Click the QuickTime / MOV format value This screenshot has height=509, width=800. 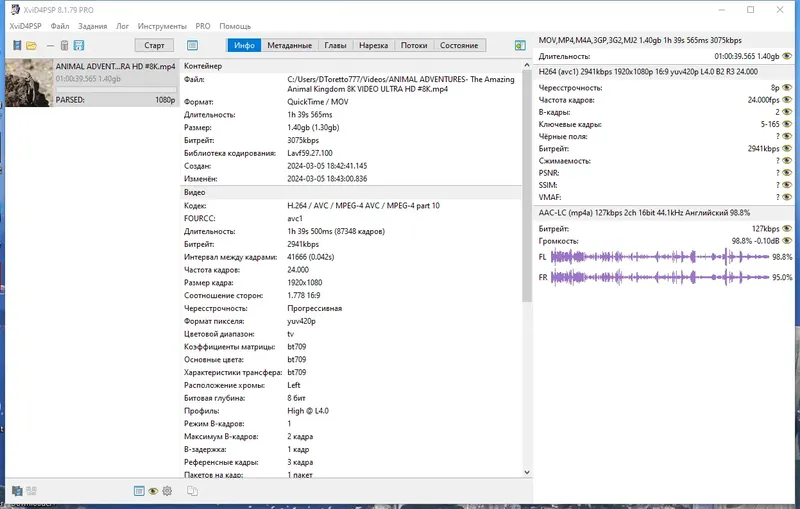click(318, 102)
